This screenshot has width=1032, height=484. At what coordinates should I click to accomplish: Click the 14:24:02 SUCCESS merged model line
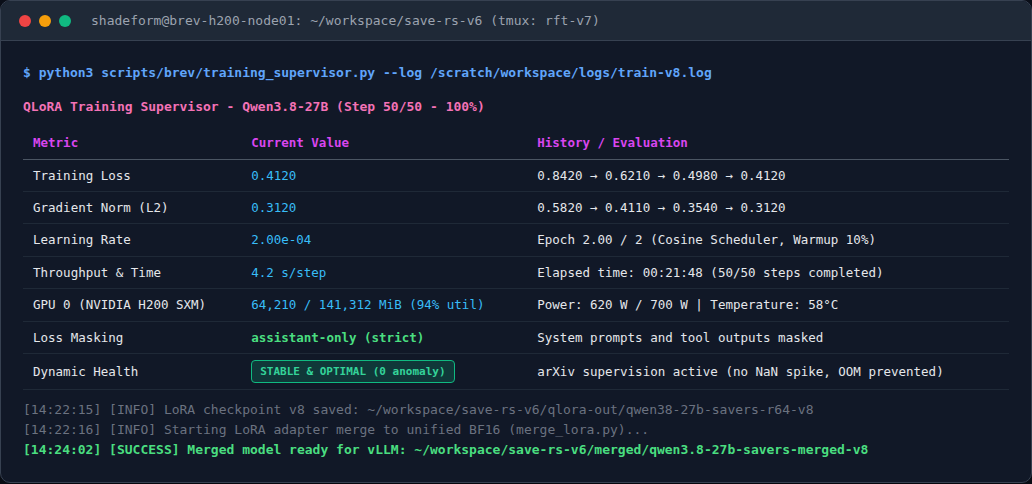(446, 450)
